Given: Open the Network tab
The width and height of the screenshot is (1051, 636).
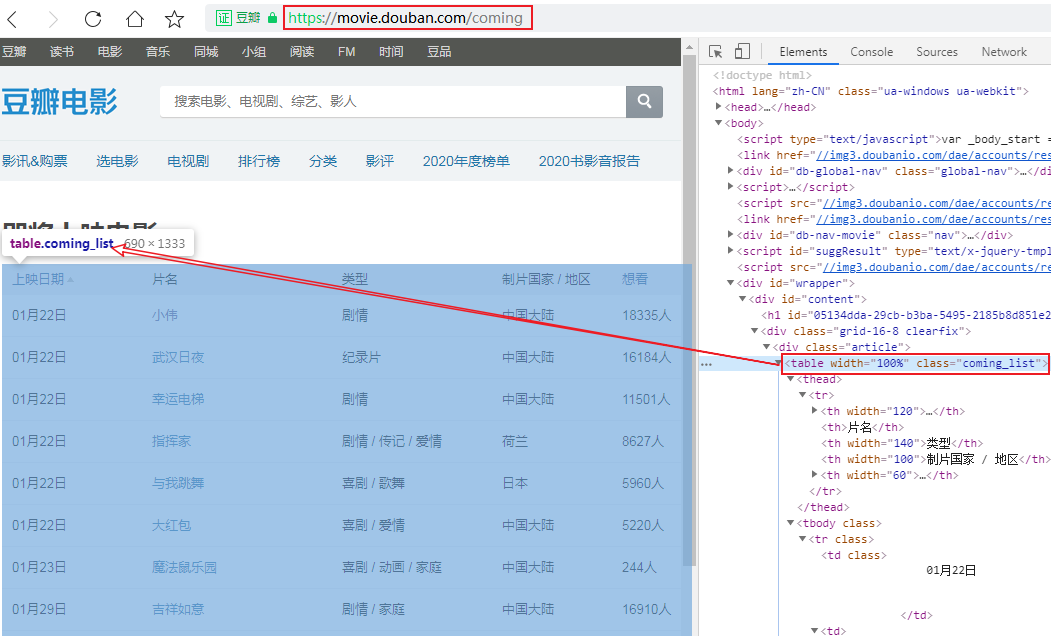Looking at the screenshot, I should click(1003, 52).
